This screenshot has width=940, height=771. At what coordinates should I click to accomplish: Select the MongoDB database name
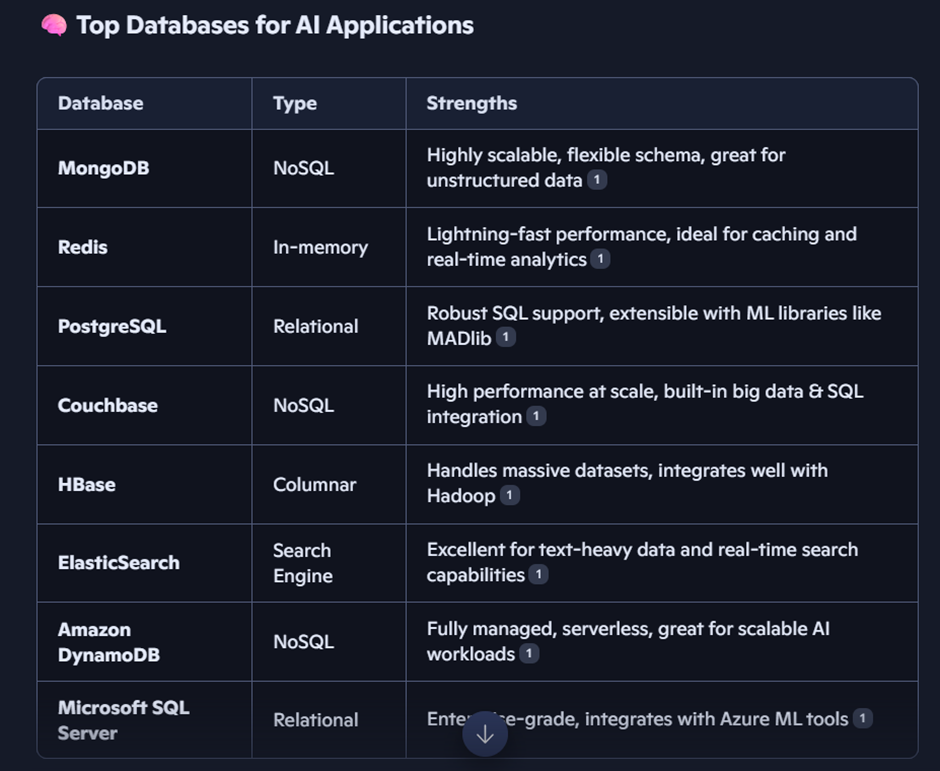pos(104,168)
